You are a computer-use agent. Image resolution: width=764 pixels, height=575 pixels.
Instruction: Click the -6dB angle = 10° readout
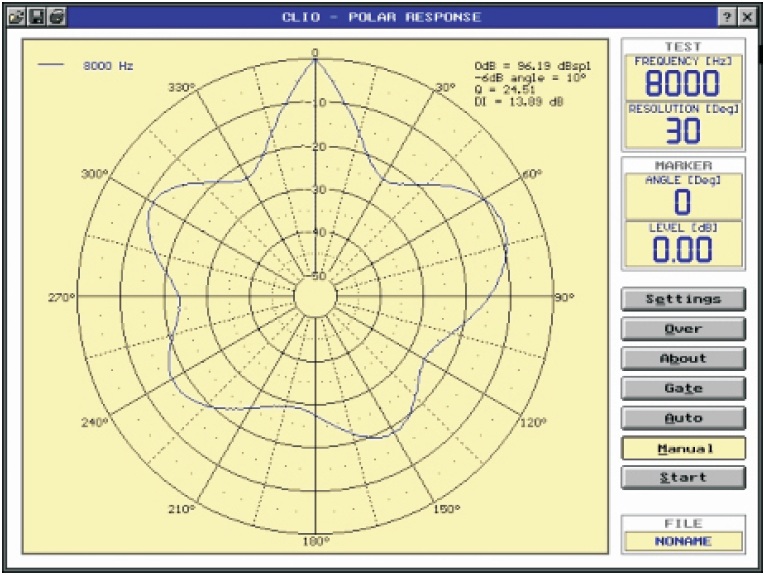tap(530, 78)
